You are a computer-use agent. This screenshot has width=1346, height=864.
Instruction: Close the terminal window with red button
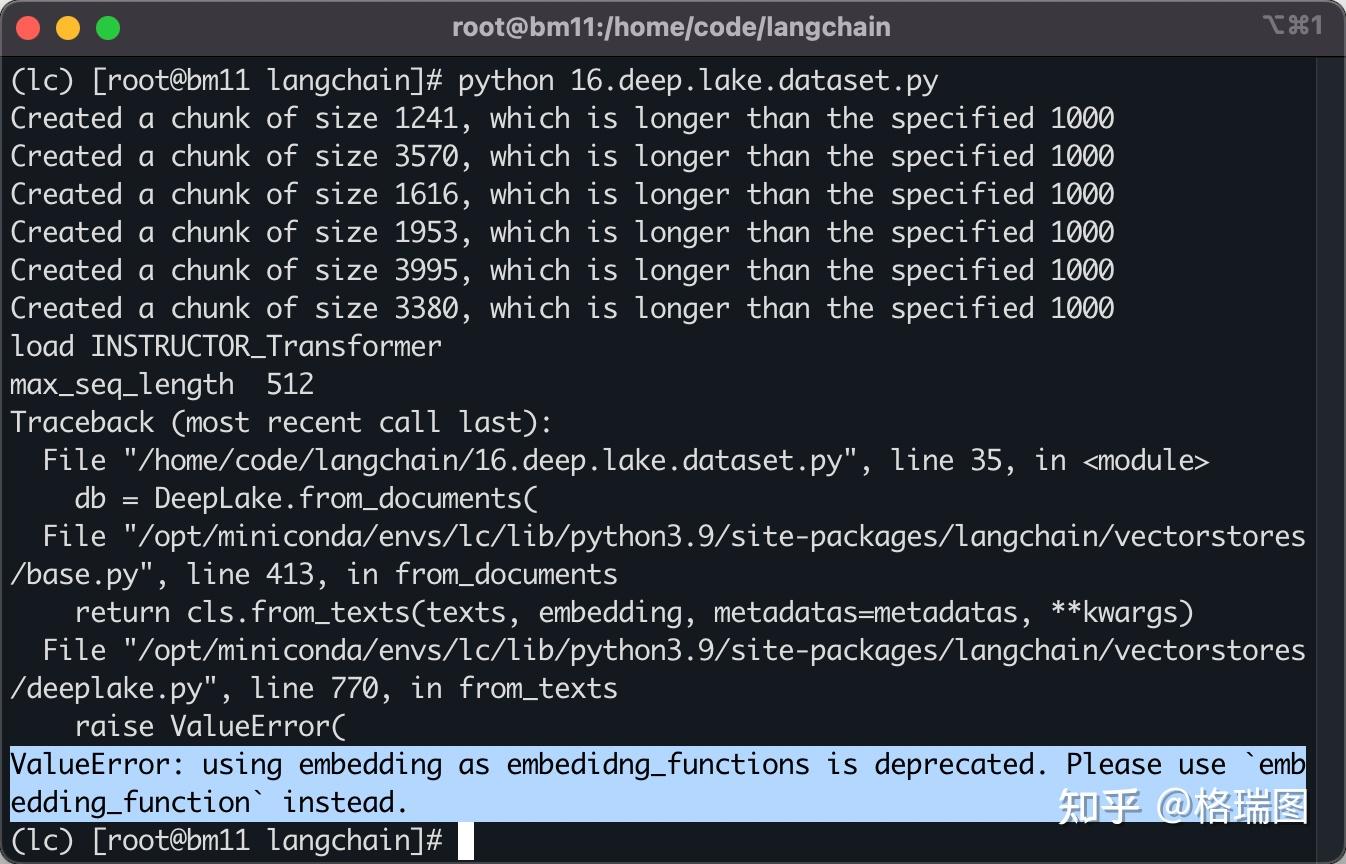pos(29,28)
